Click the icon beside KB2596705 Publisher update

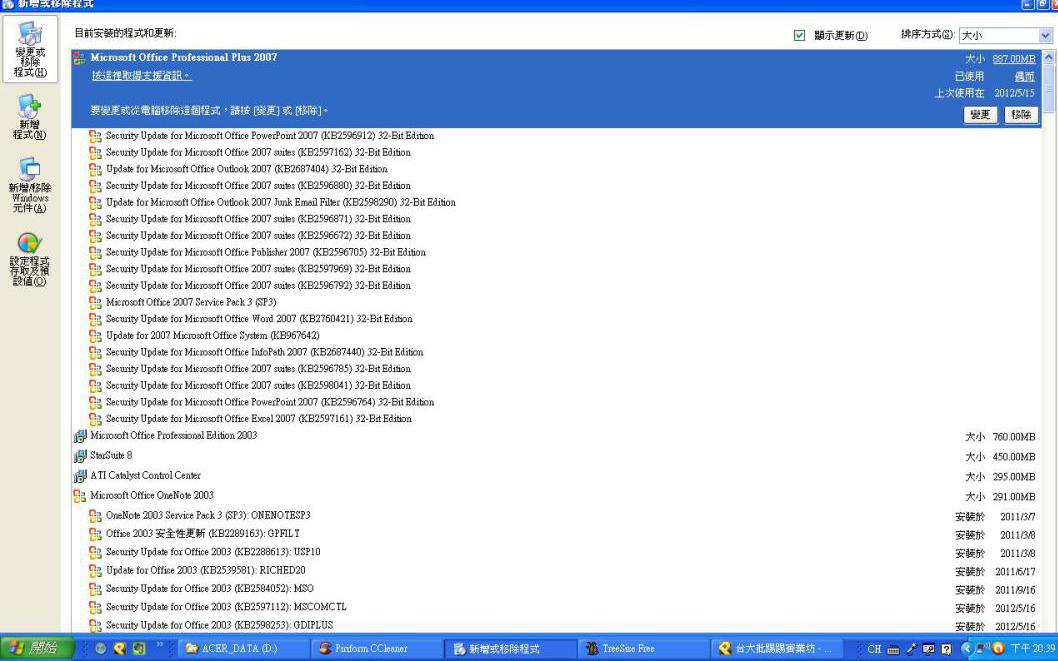click(x=95, y=253)
